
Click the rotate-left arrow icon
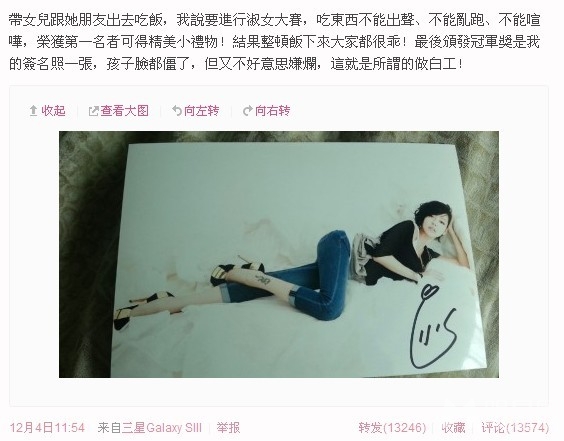177,111
